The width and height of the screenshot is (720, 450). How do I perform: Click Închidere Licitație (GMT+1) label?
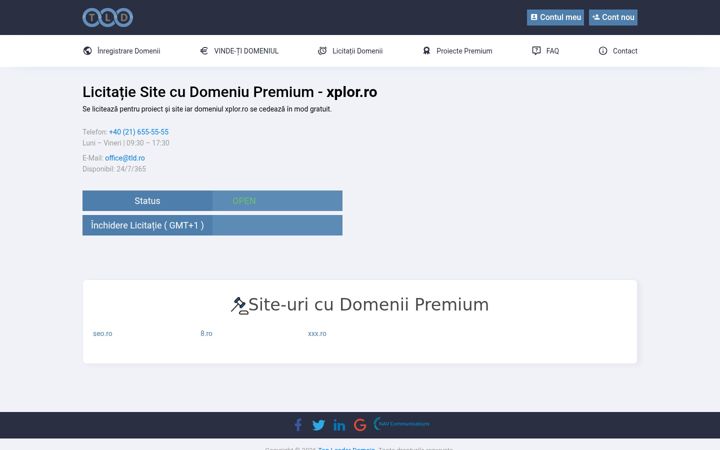147,225
